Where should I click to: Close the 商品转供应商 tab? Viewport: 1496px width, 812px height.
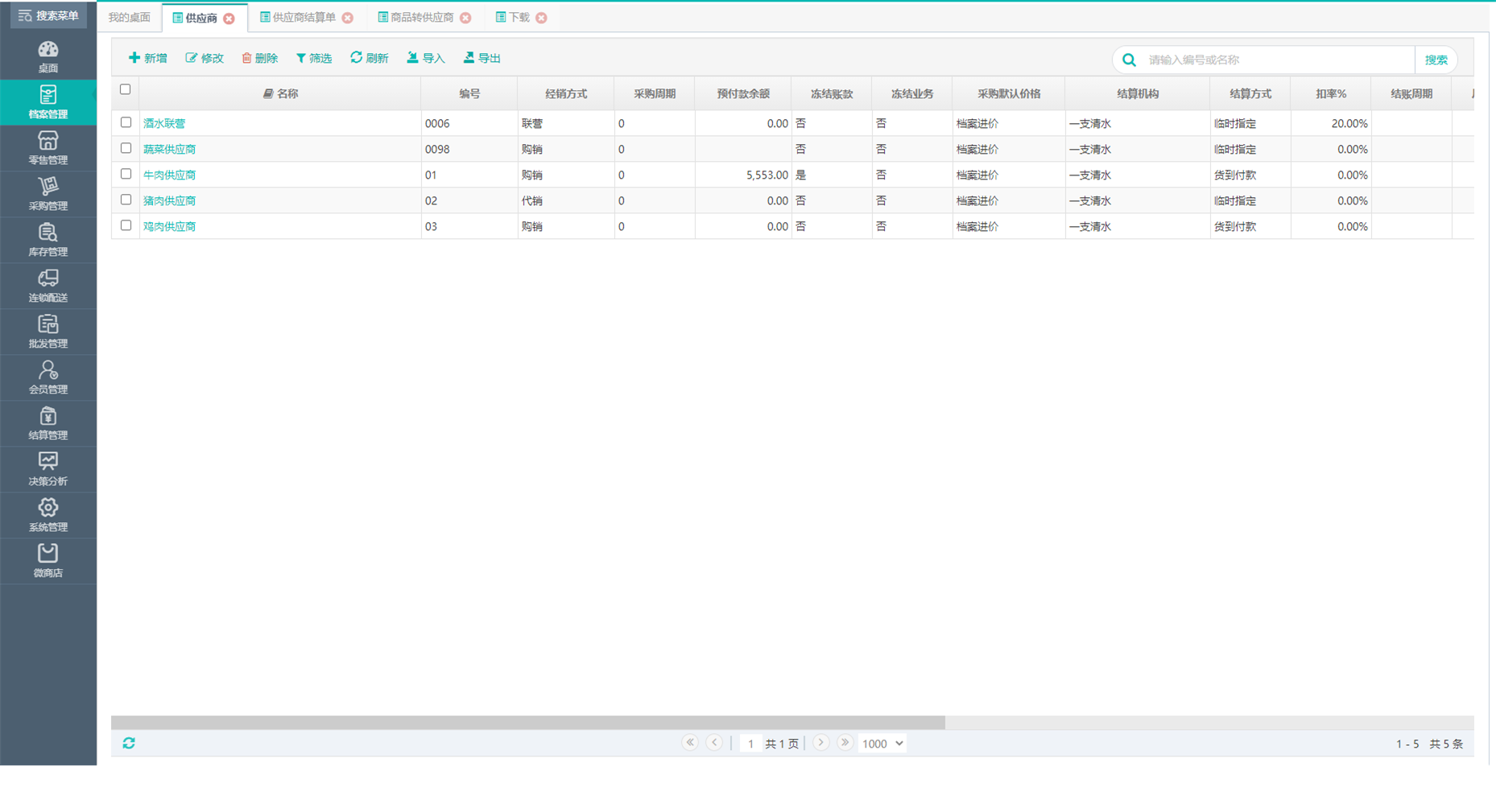click(x=465, y=18)
